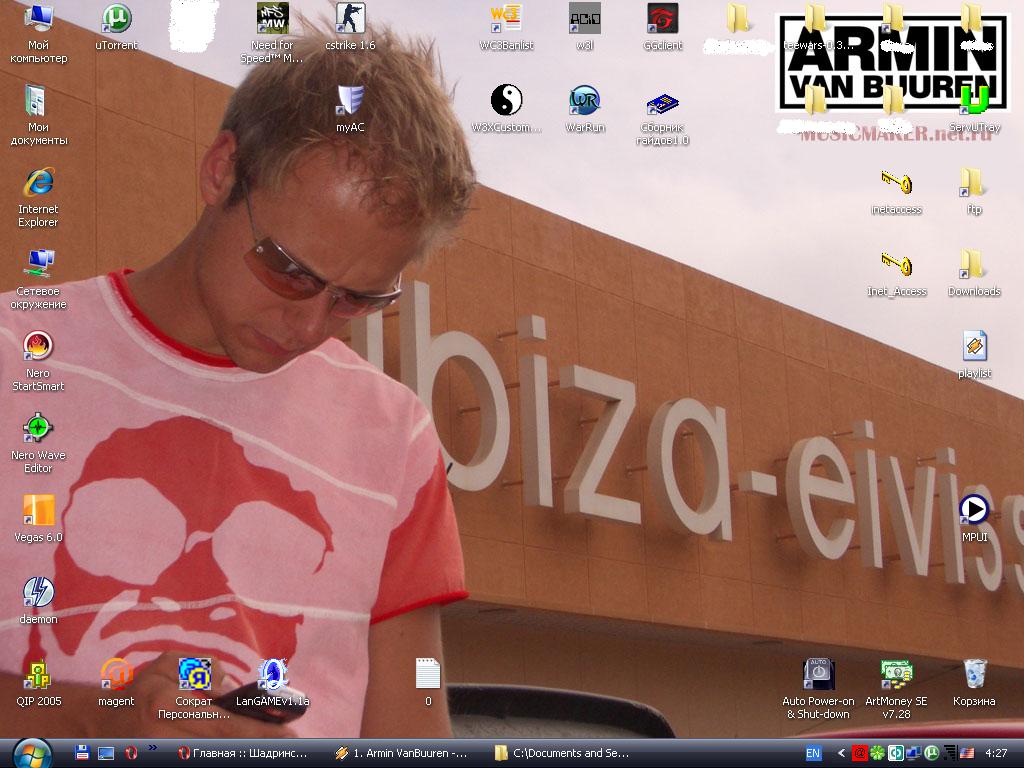Launch Nero Wave Editor shortcut

[x=38, y=444]
